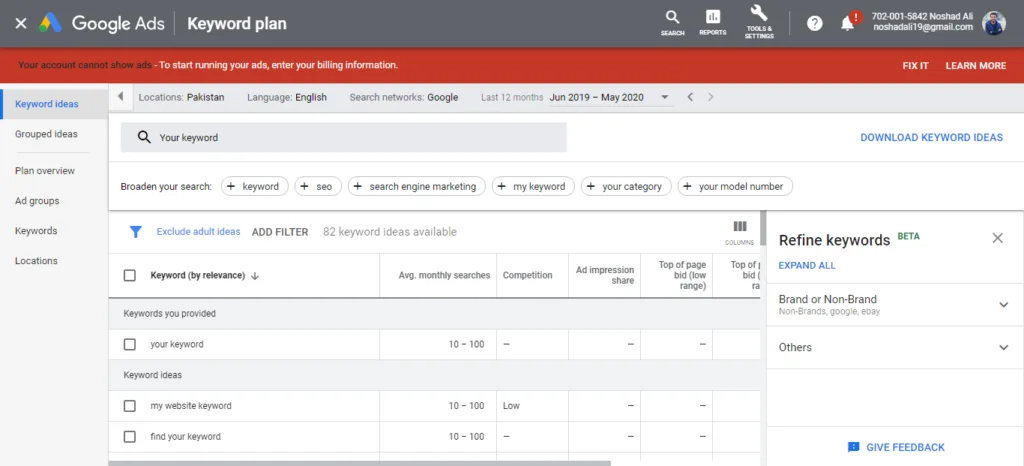Close the Refine keywords panel
This screenshot has width=1024, height=466.
tap(997, 238)
